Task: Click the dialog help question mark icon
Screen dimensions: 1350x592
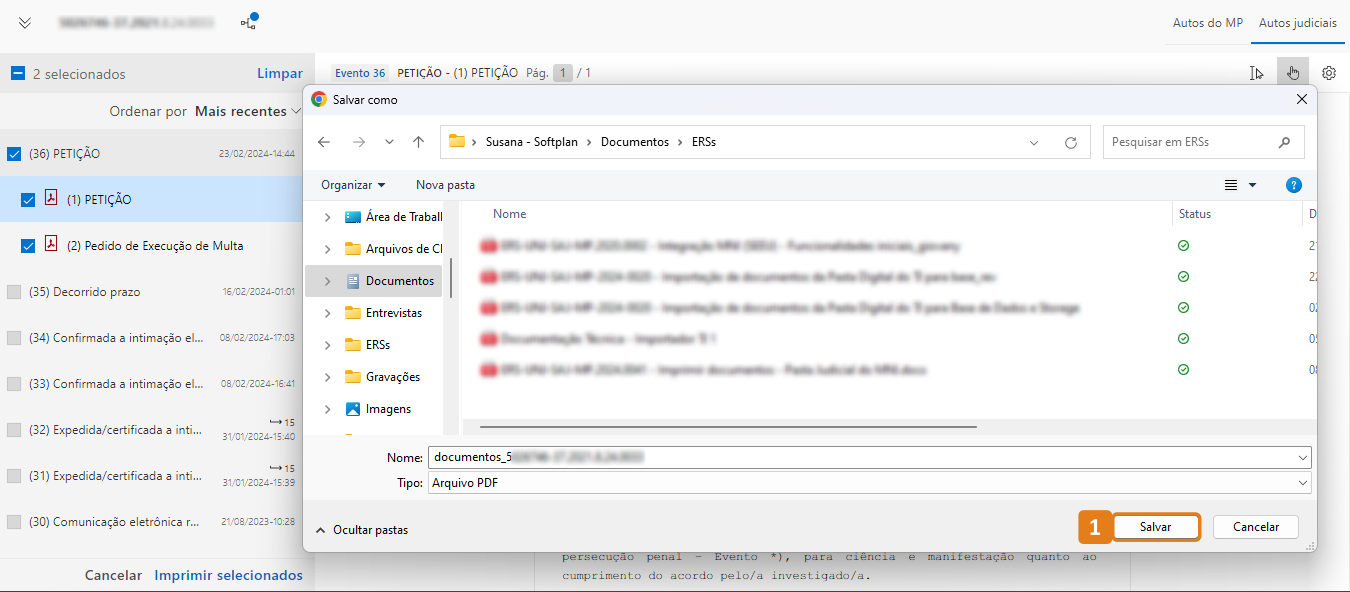Action: coord(1294,185)
